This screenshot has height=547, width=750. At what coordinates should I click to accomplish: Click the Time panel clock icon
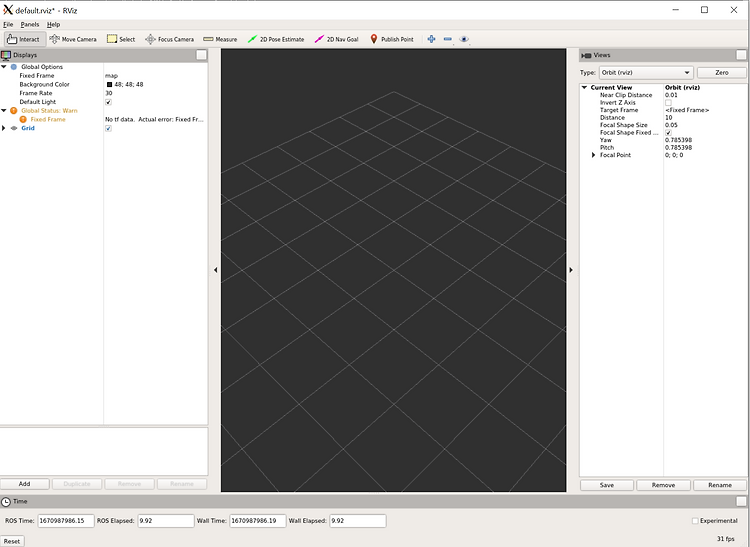6,502
